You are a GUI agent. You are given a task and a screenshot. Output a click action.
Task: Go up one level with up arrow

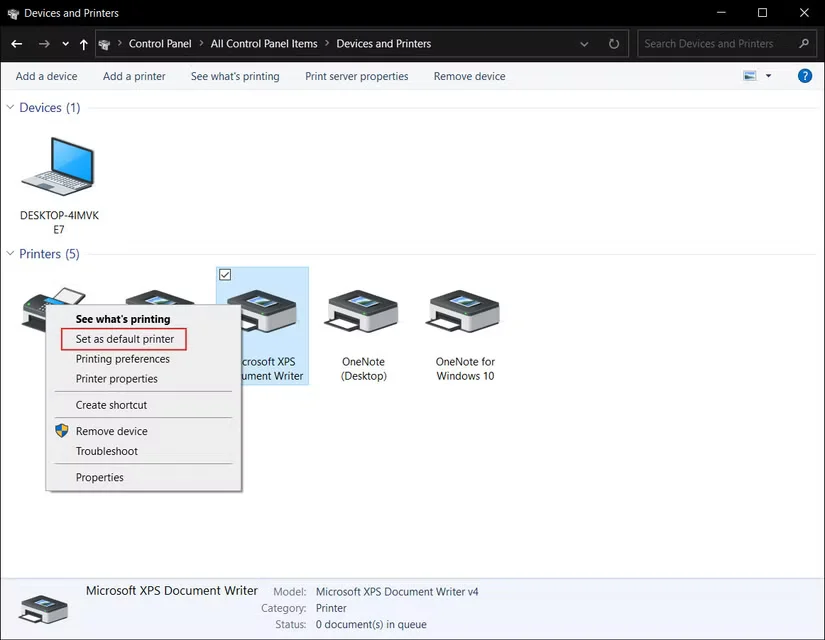[83, 44]
